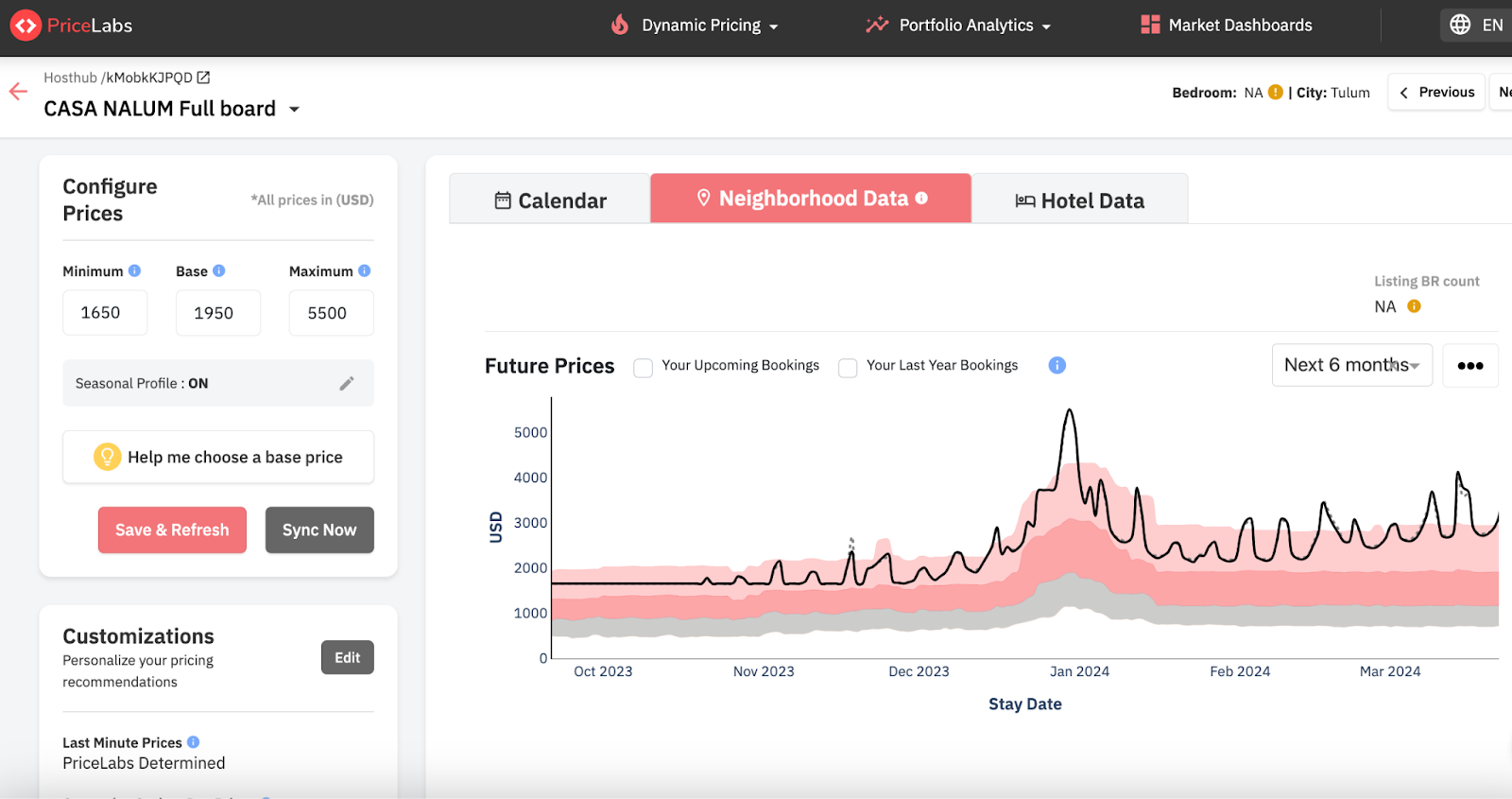Viewport: 1512px width, 799px height.
Task: Click the Maximum price info icon
Action: click(365, 270)
